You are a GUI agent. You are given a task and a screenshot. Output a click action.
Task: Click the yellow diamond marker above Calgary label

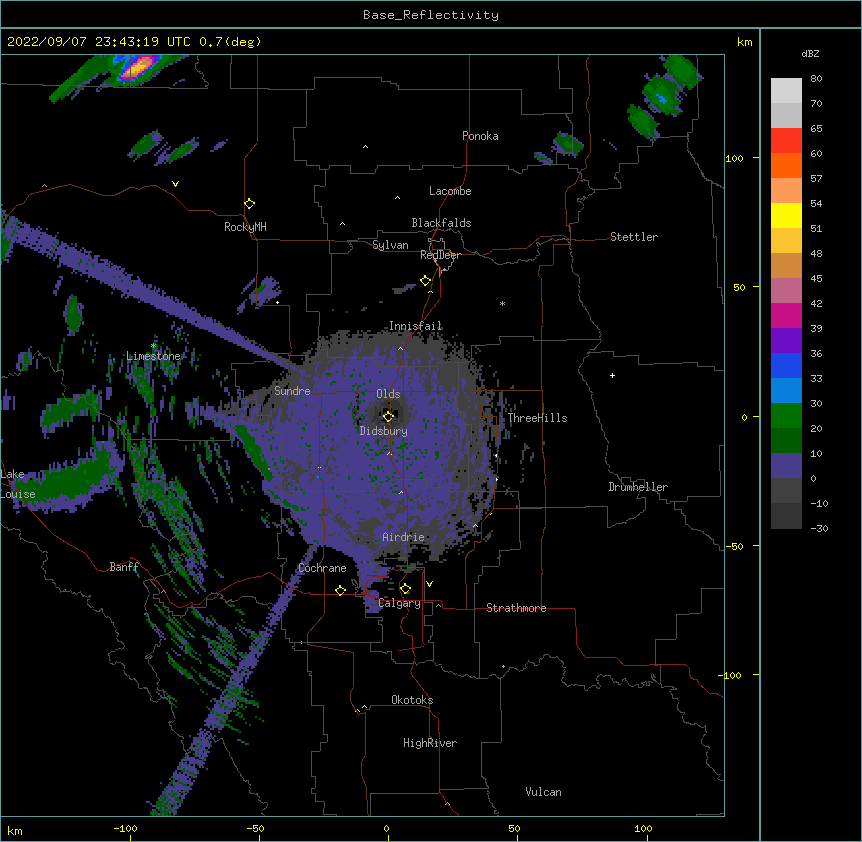pos(405,589)
